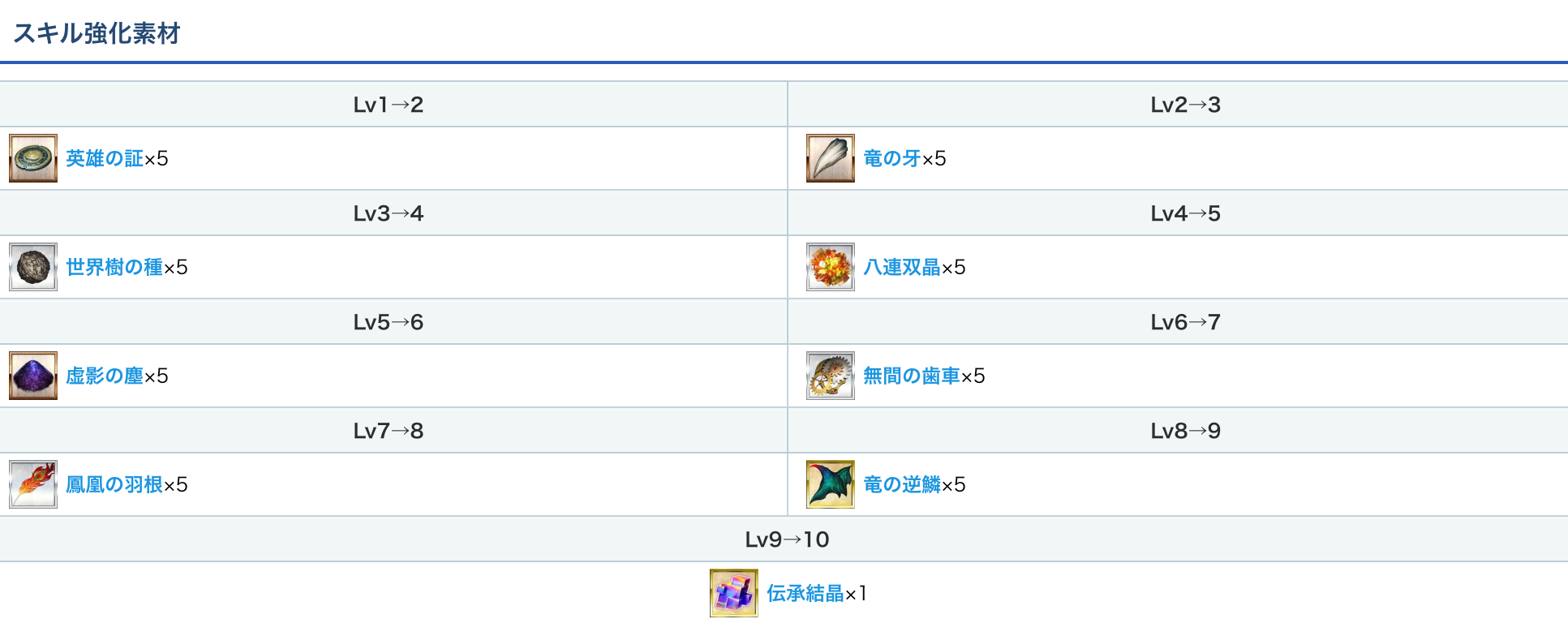
Task: Follow the 世界樹の種 text link
Action: [114, 267]
